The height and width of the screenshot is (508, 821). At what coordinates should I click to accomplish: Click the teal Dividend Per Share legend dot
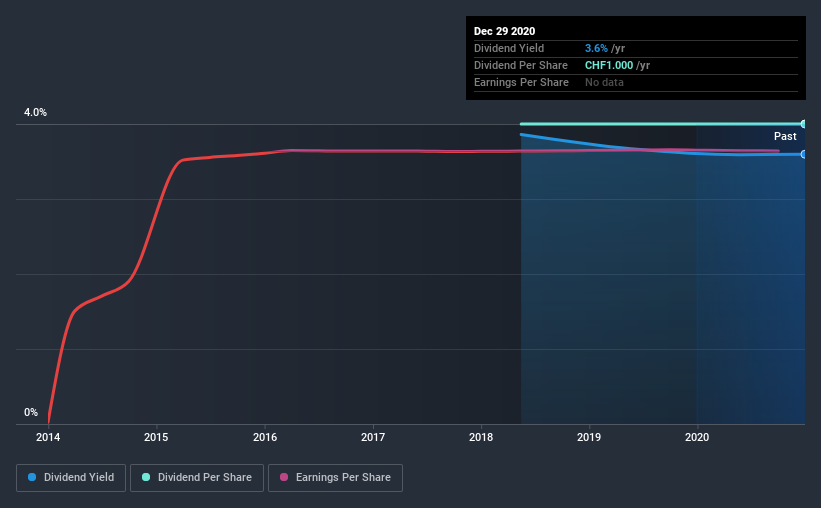[x=146, y=477]
